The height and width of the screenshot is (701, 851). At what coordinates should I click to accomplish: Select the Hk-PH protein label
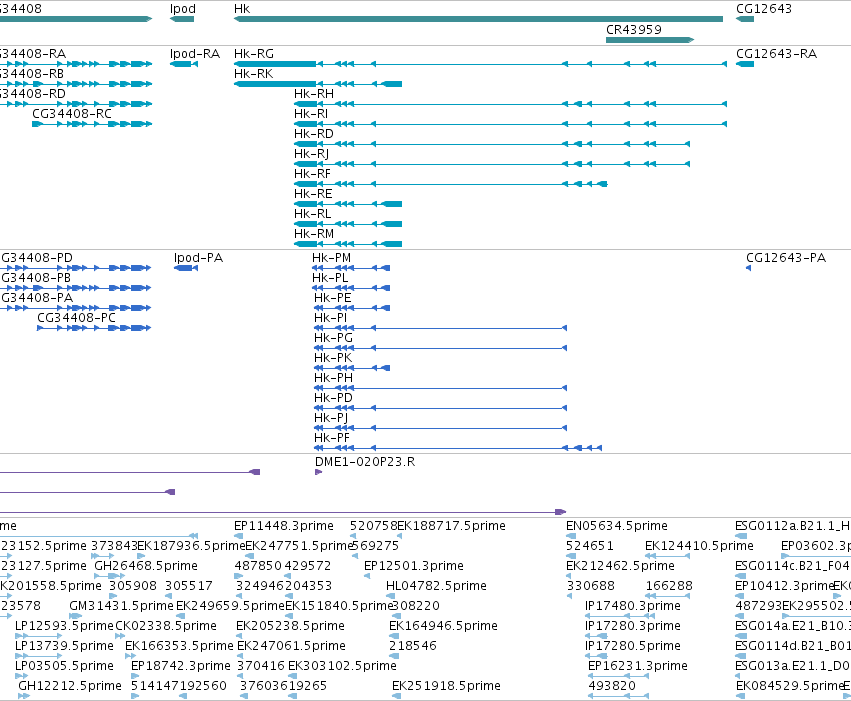333,378
